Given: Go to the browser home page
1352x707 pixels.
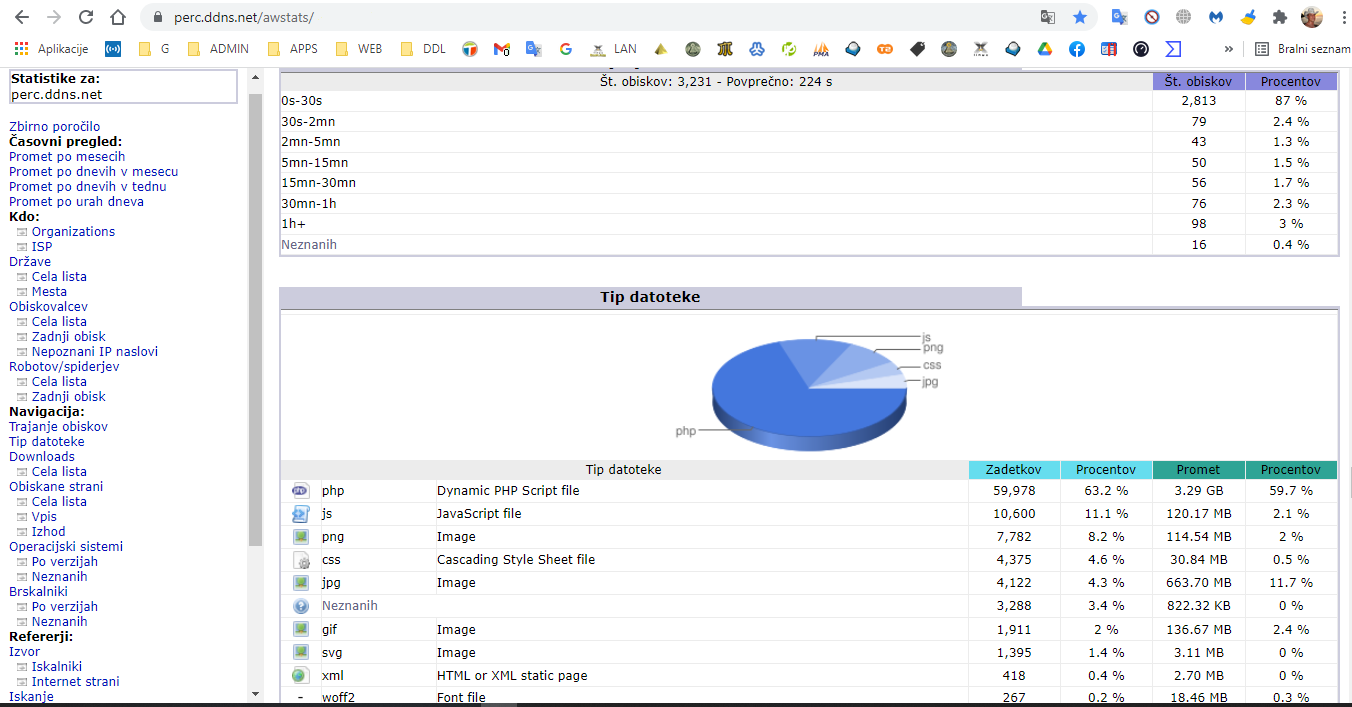Looking at the screenshot, I should coord(118,17).
